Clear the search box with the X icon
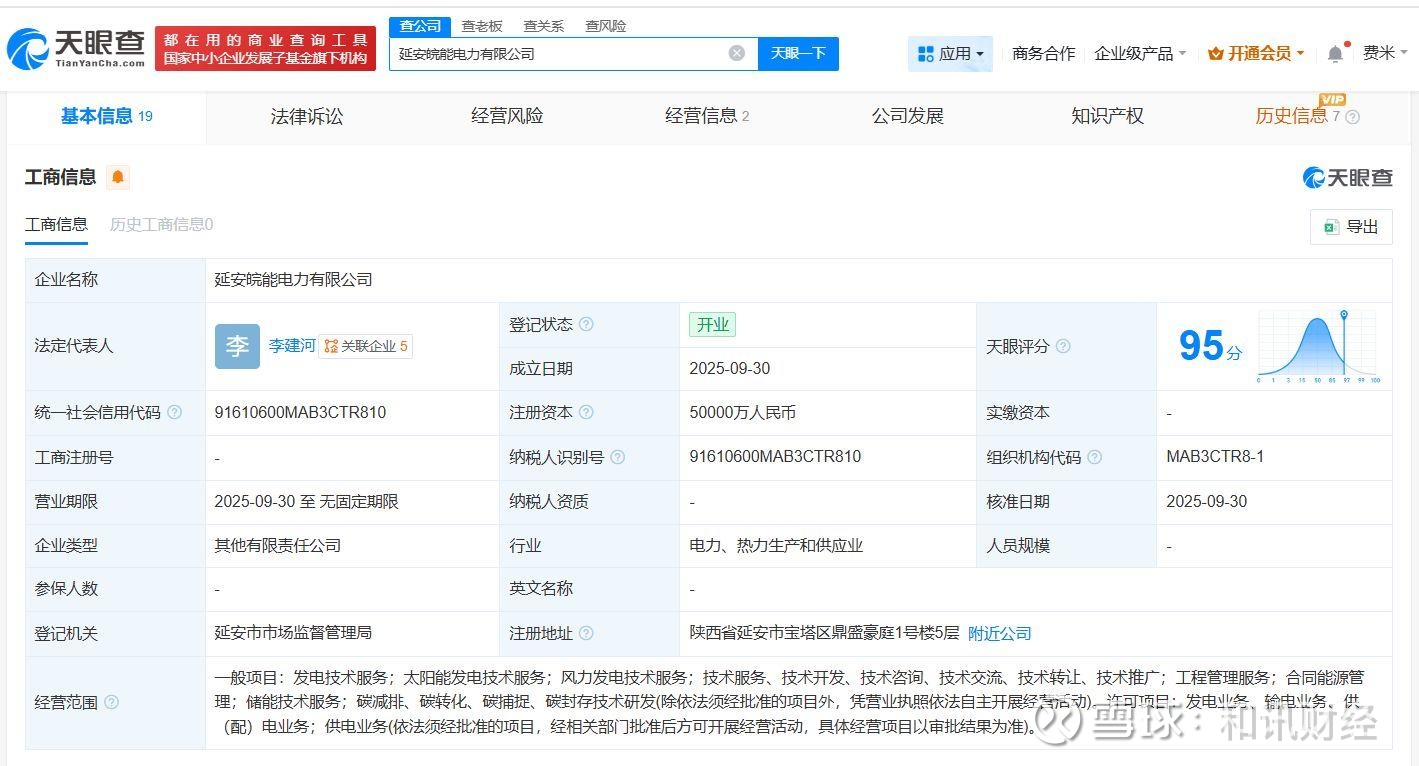The width and height of the screenshot is (1419, 766). [737, 53]
